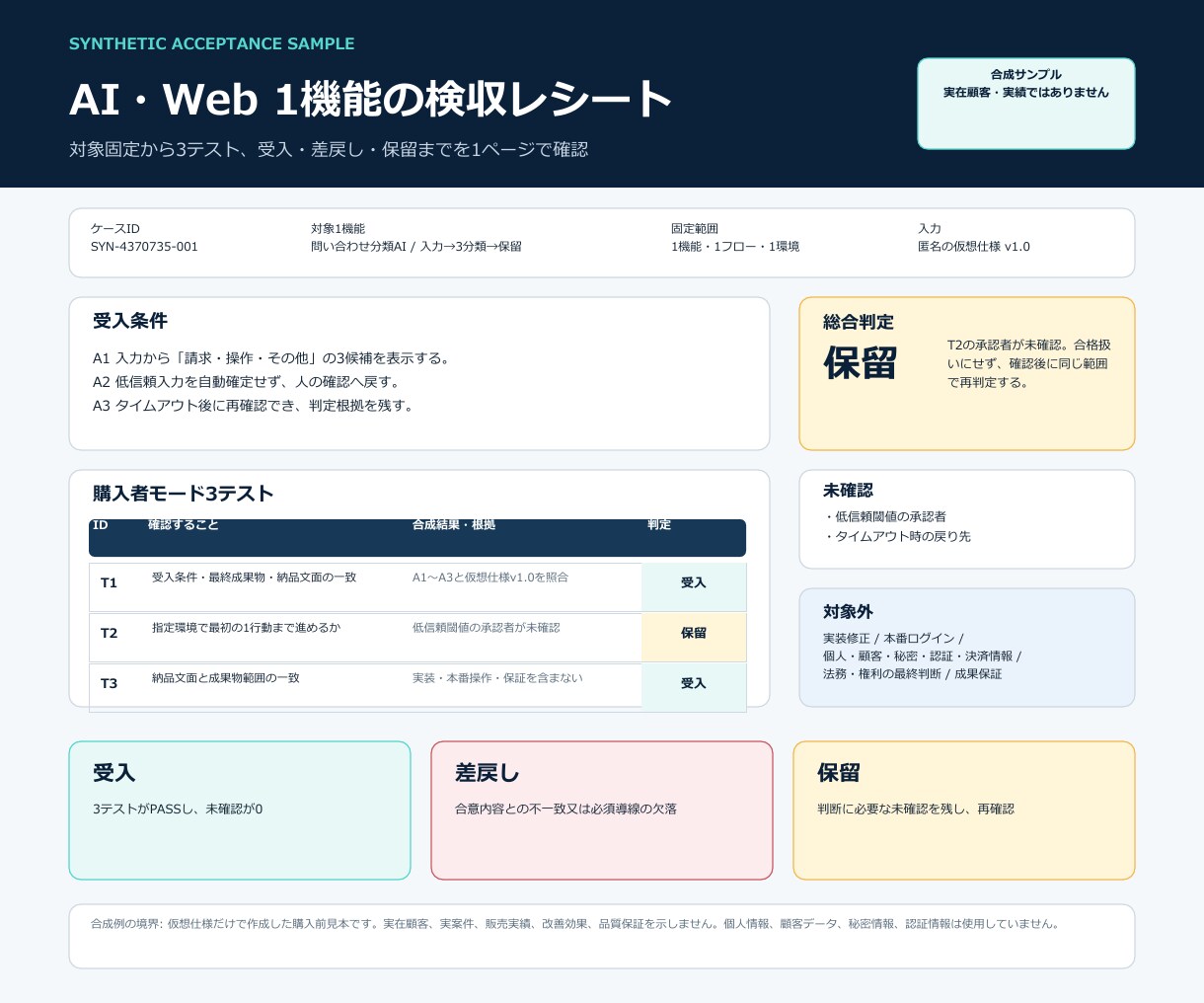Click the title 'AI・Web 1機能の検収レシート'
1204x1003 pixels.
[370, 100]
